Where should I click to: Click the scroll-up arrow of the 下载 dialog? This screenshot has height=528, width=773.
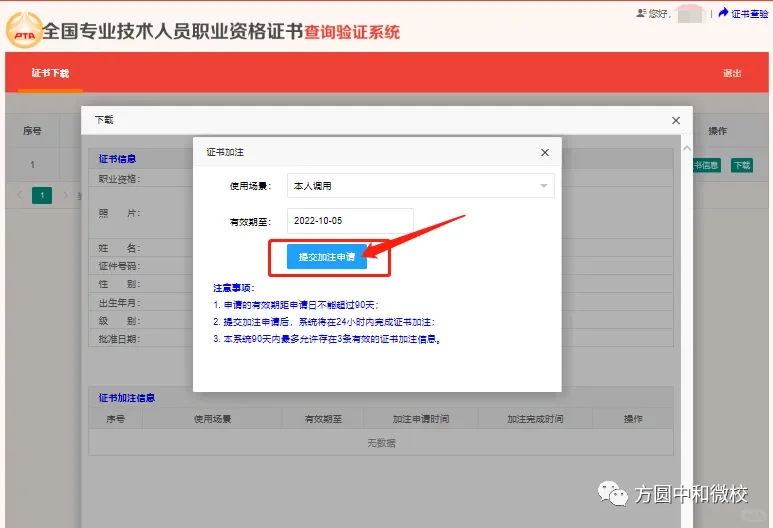pyautogui.click(x=687, y=148)
